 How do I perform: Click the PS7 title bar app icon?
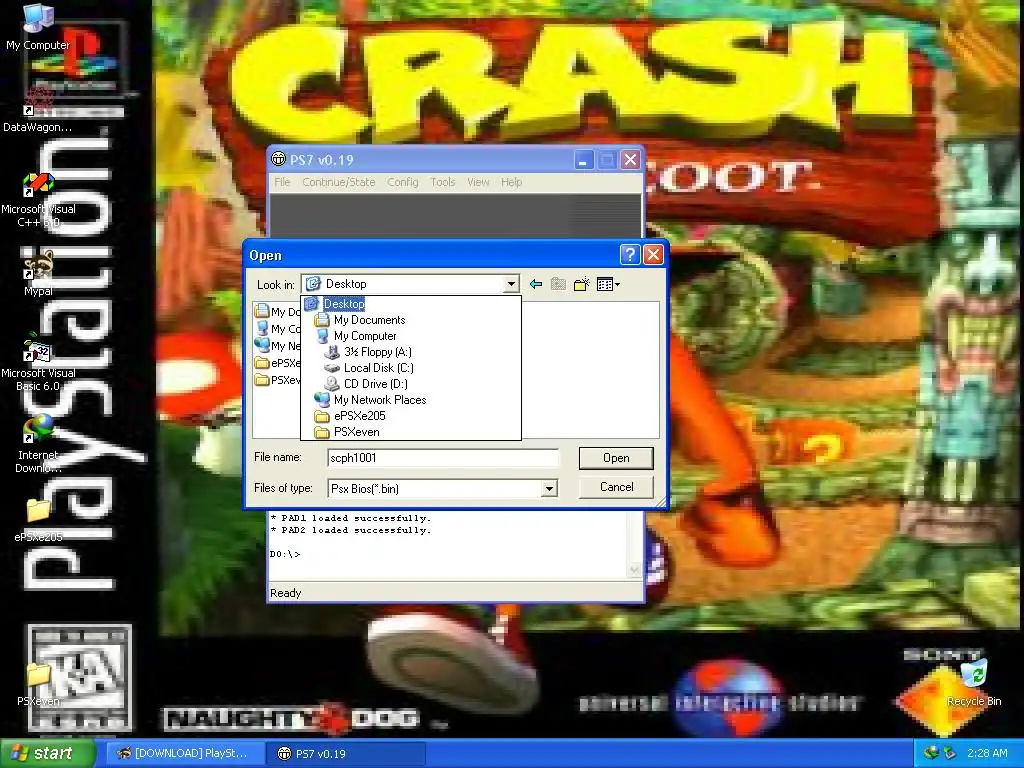279,159
